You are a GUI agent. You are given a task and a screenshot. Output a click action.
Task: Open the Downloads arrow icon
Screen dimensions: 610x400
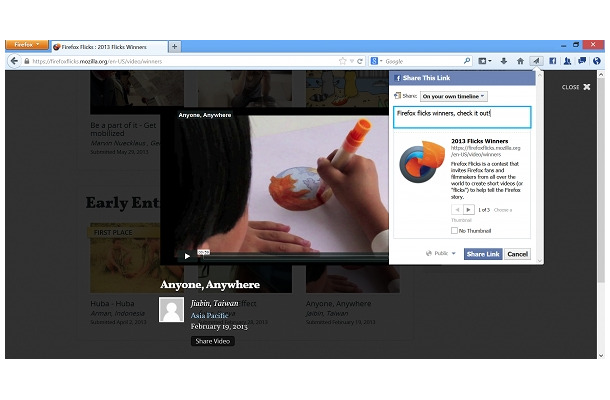(504, 61)
